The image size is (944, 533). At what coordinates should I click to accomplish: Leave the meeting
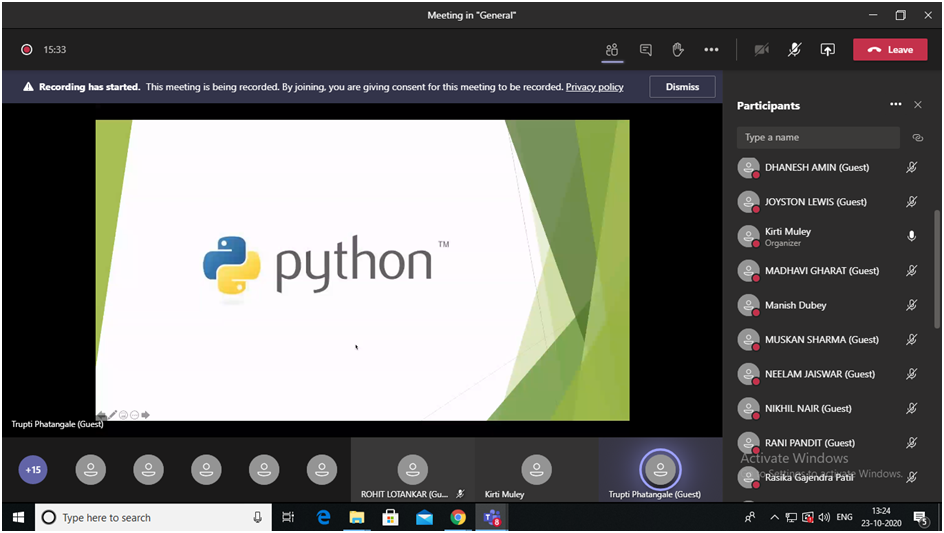pyautogui.click(x=890, y=50)
